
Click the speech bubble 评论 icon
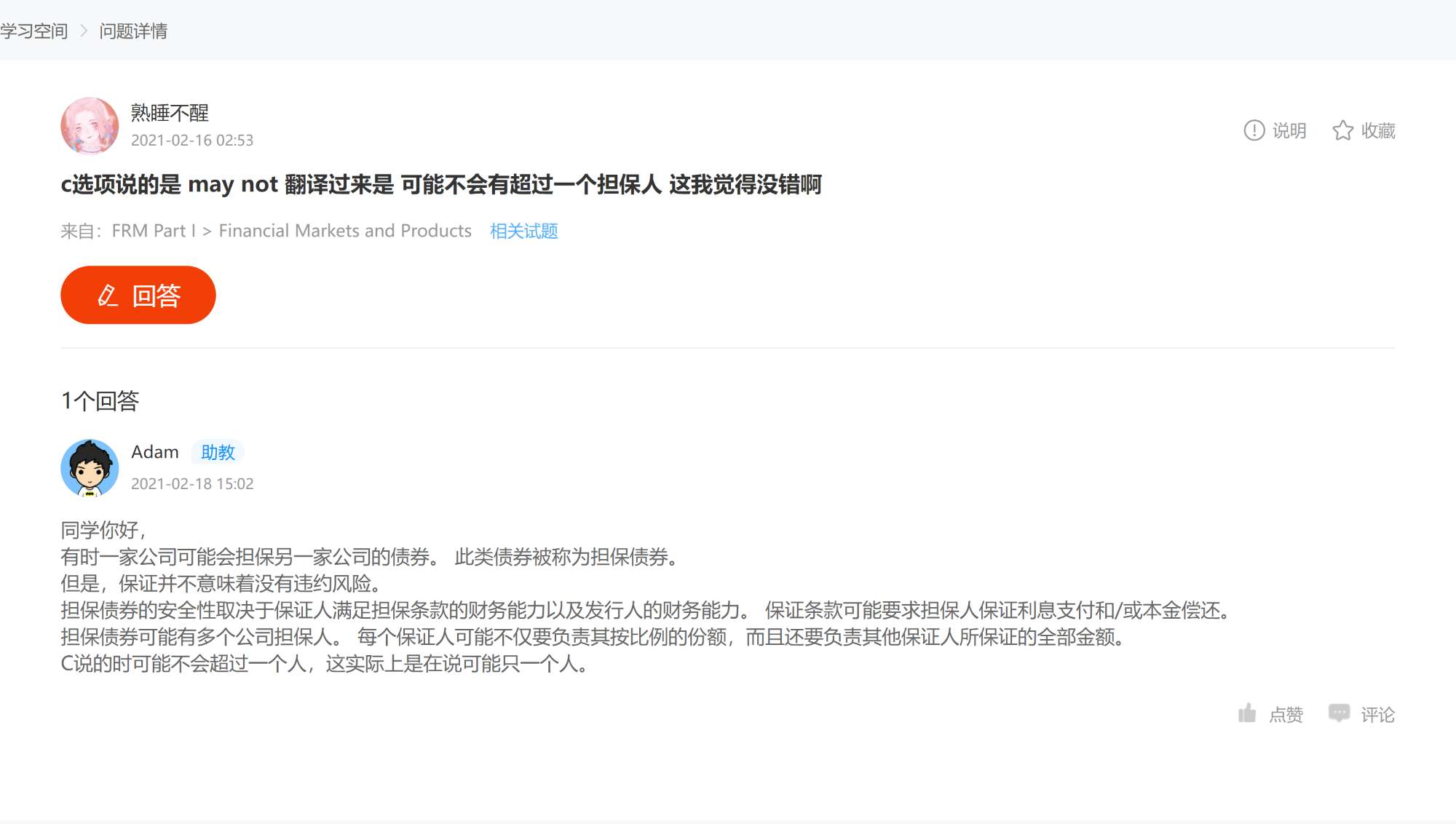click(1339, 713)
